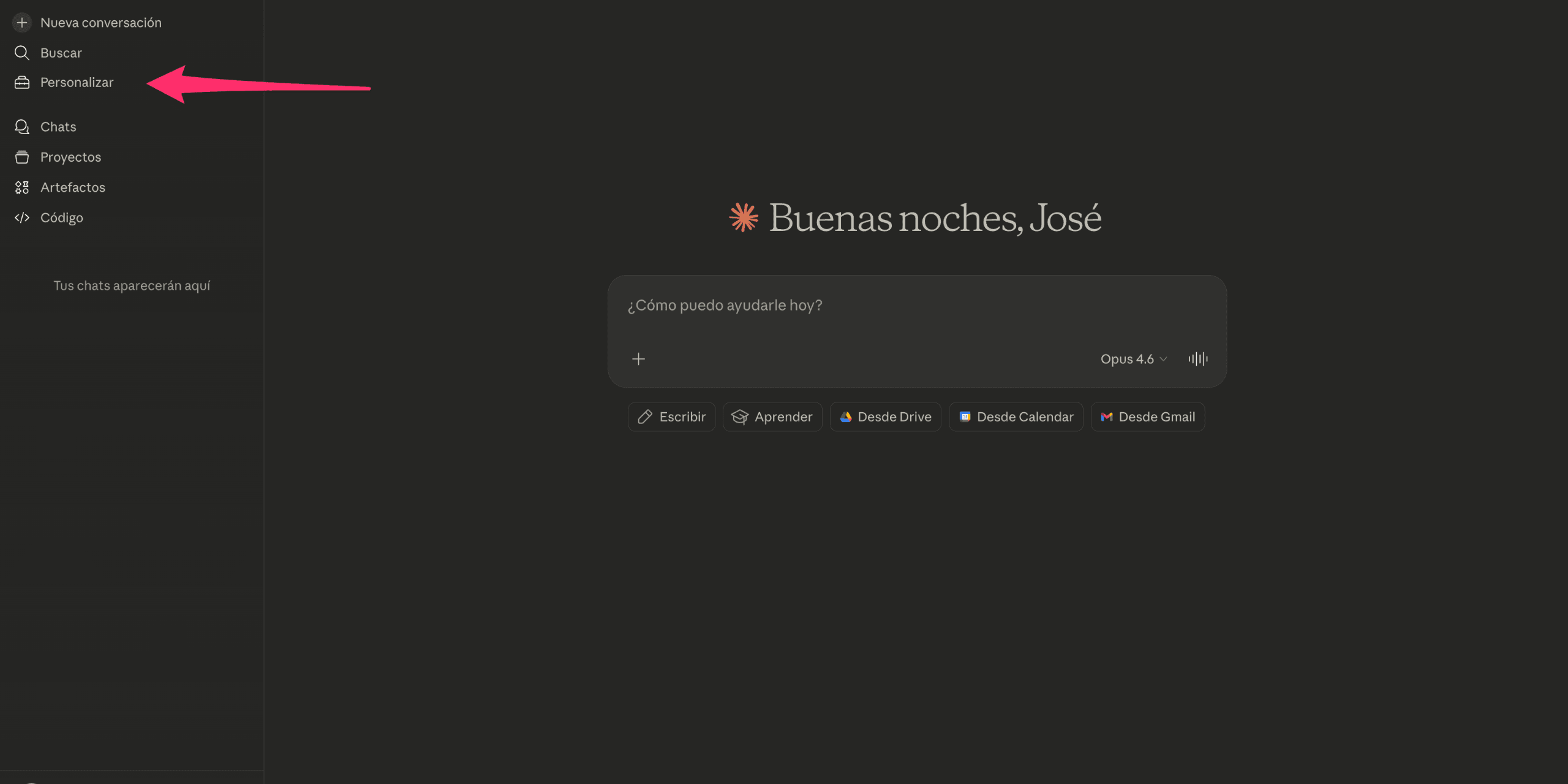
Task: Start voice mode with waveform icon
Action: click(1198, 359)
